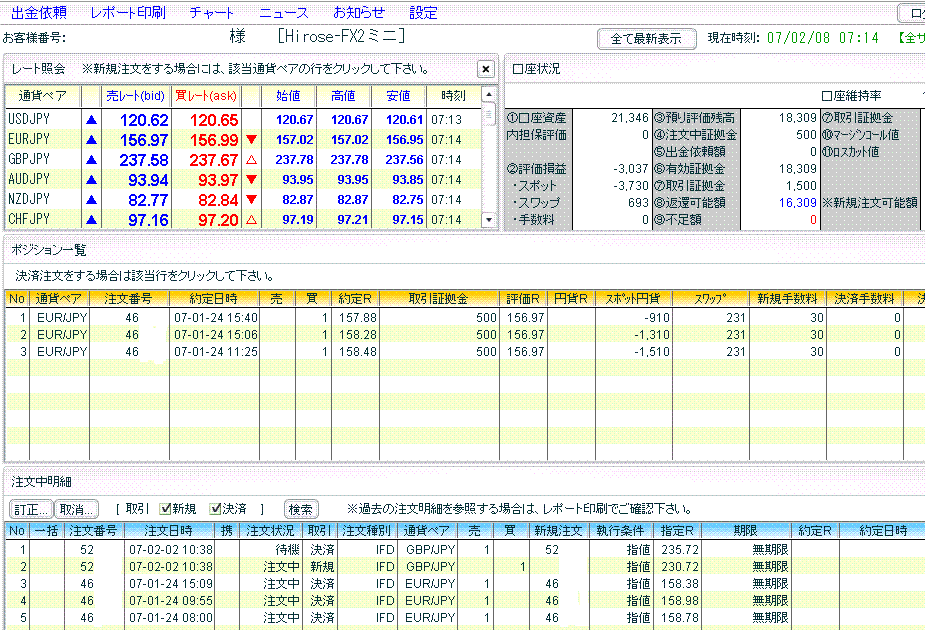This screenshot has height=630, width=925.
Task: Click the blue up triangle for EURJPY
Action: [91, 140]
